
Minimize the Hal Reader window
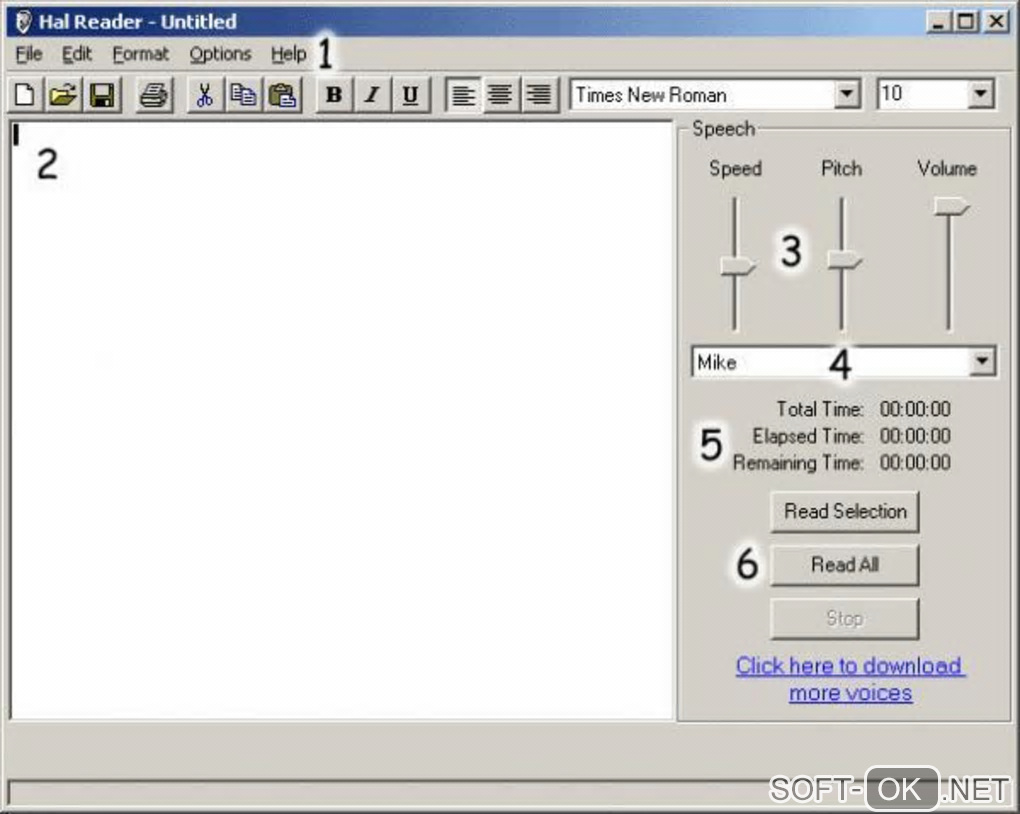(x=937, y=21)
